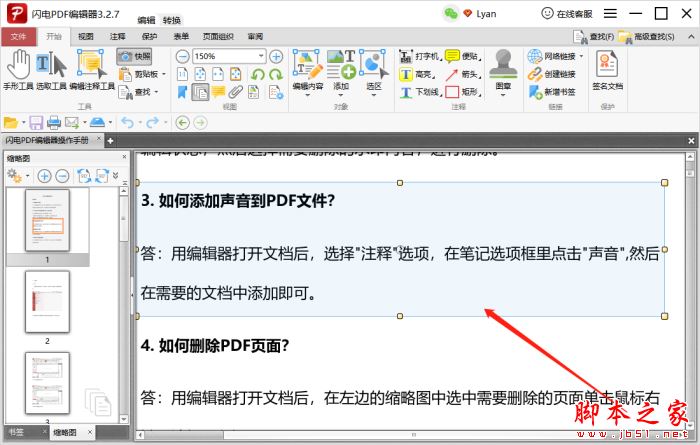This screenshot has width=700, height=445.
Task: Zoom out with the minus button
Action: [182, 56]
